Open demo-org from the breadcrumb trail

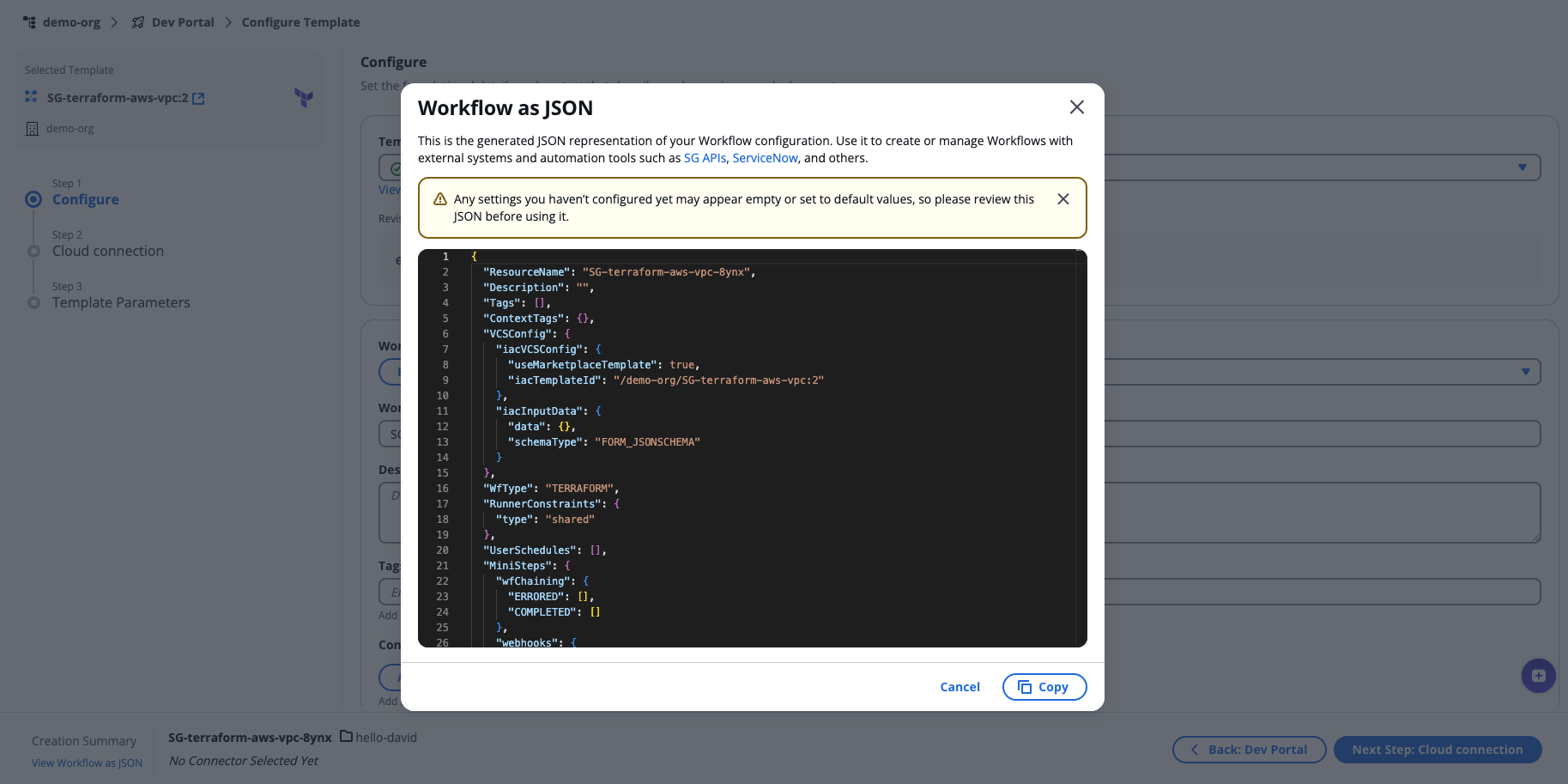point(70,21)
